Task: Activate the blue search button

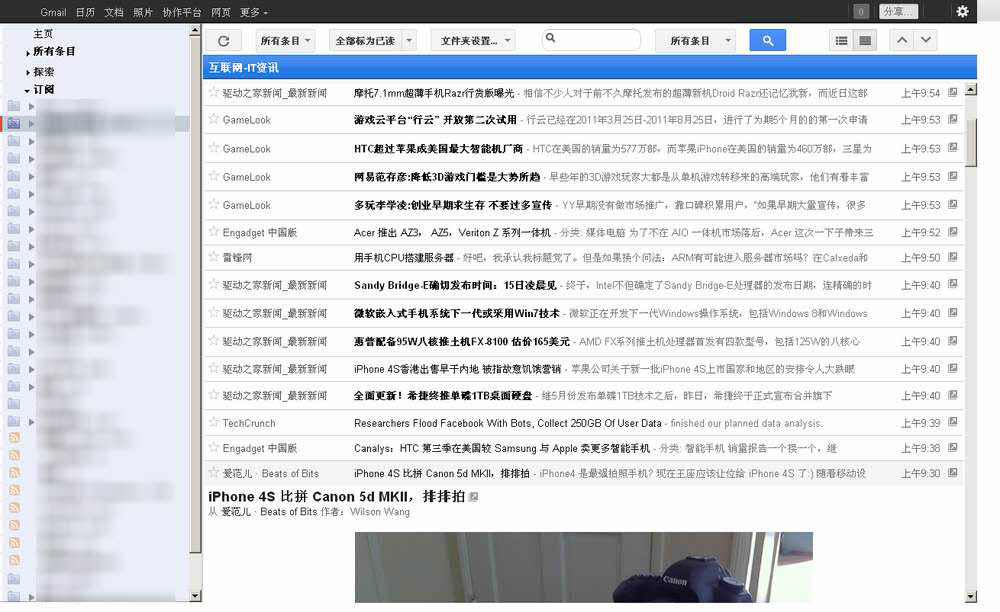Action: (766, 40)
